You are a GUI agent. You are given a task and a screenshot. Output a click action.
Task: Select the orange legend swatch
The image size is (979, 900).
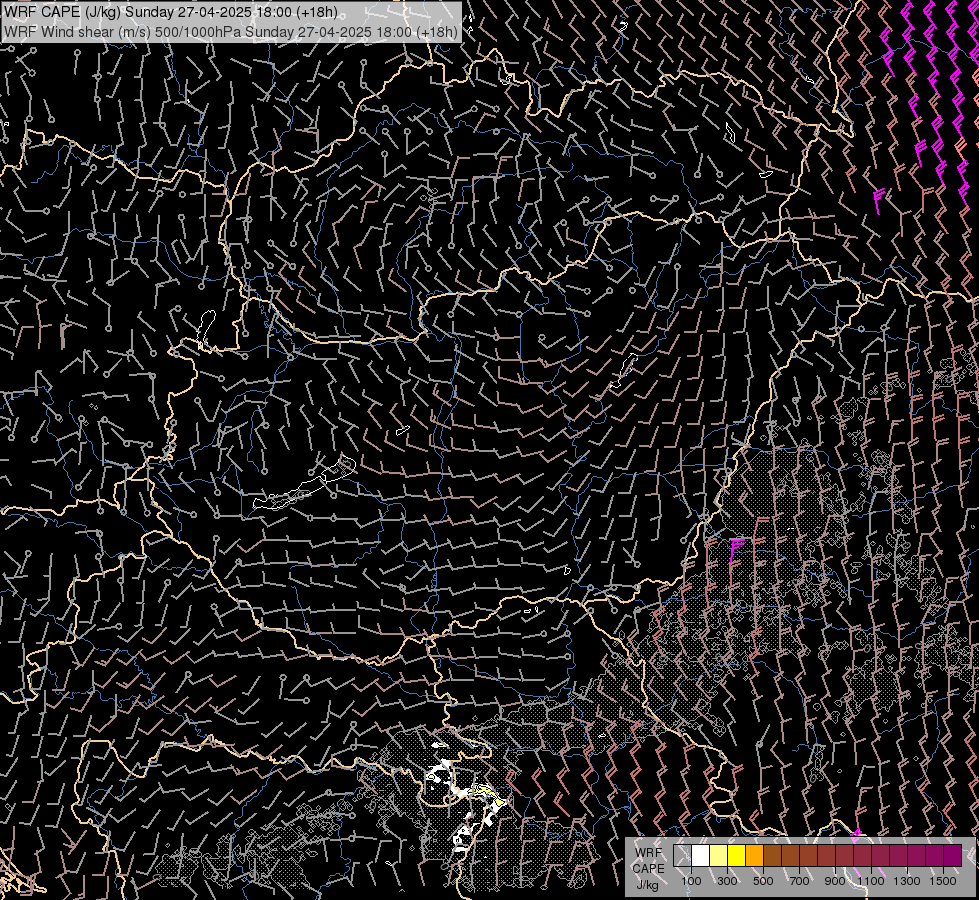pyautogui.click(x=754, y=855)
